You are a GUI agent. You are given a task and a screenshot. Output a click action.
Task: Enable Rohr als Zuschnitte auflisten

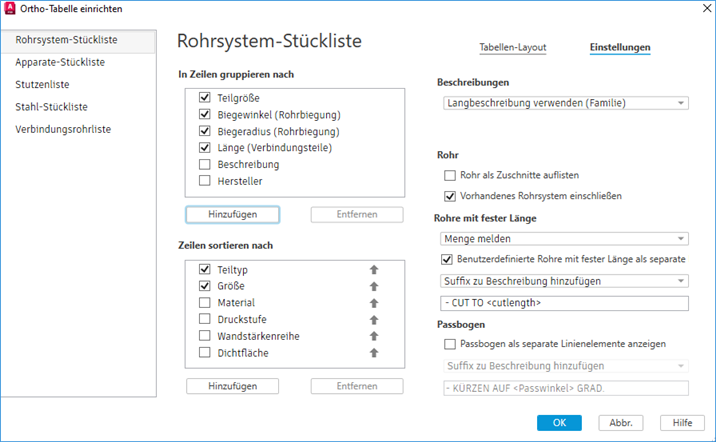[449, 175]
